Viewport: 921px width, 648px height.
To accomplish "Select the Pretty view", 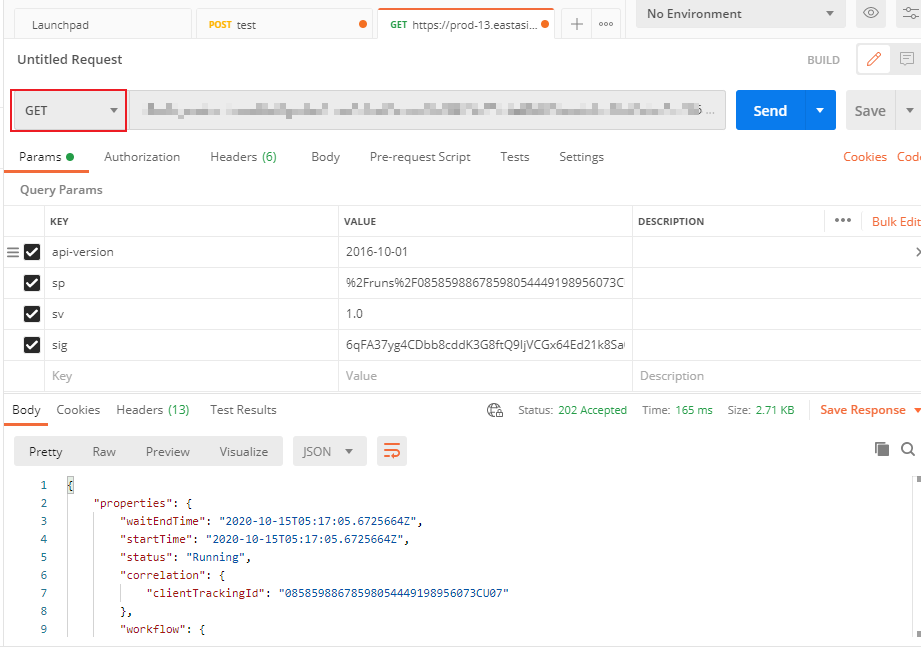I will tap(45, 451).
